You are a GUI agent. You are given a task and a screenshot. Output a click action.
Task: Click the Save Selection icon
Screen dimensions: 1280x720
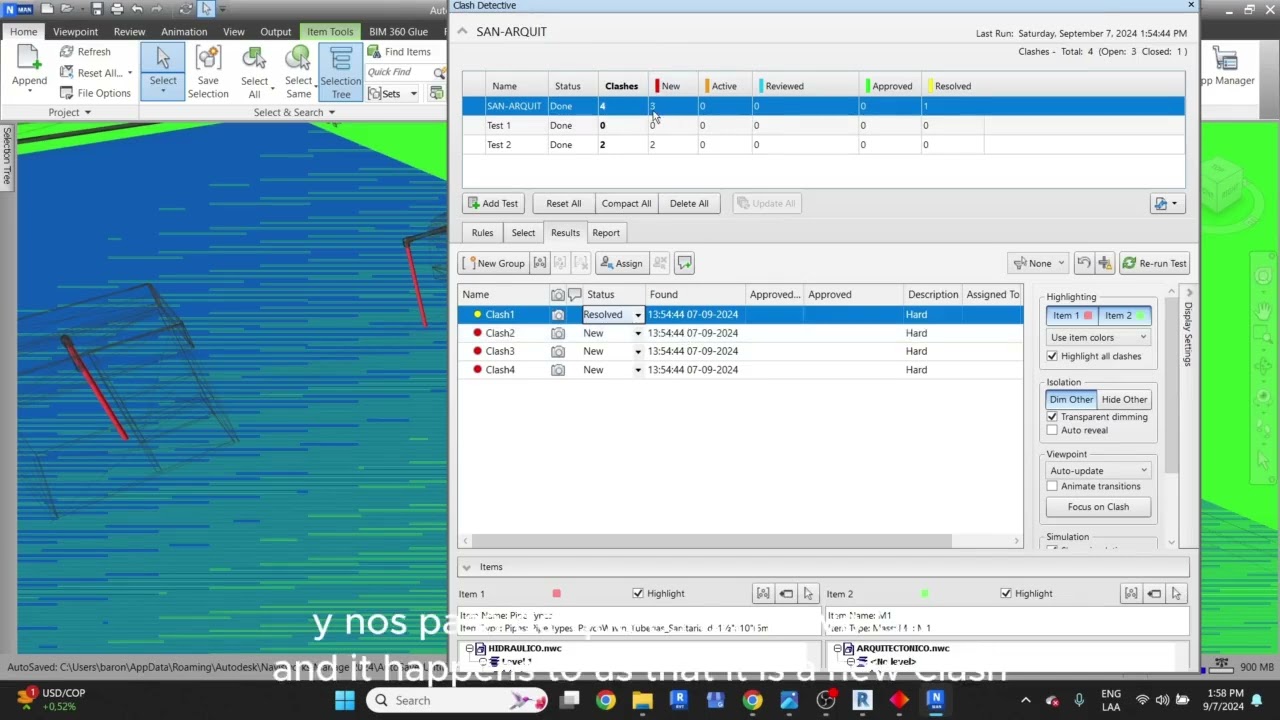point(208,58)
